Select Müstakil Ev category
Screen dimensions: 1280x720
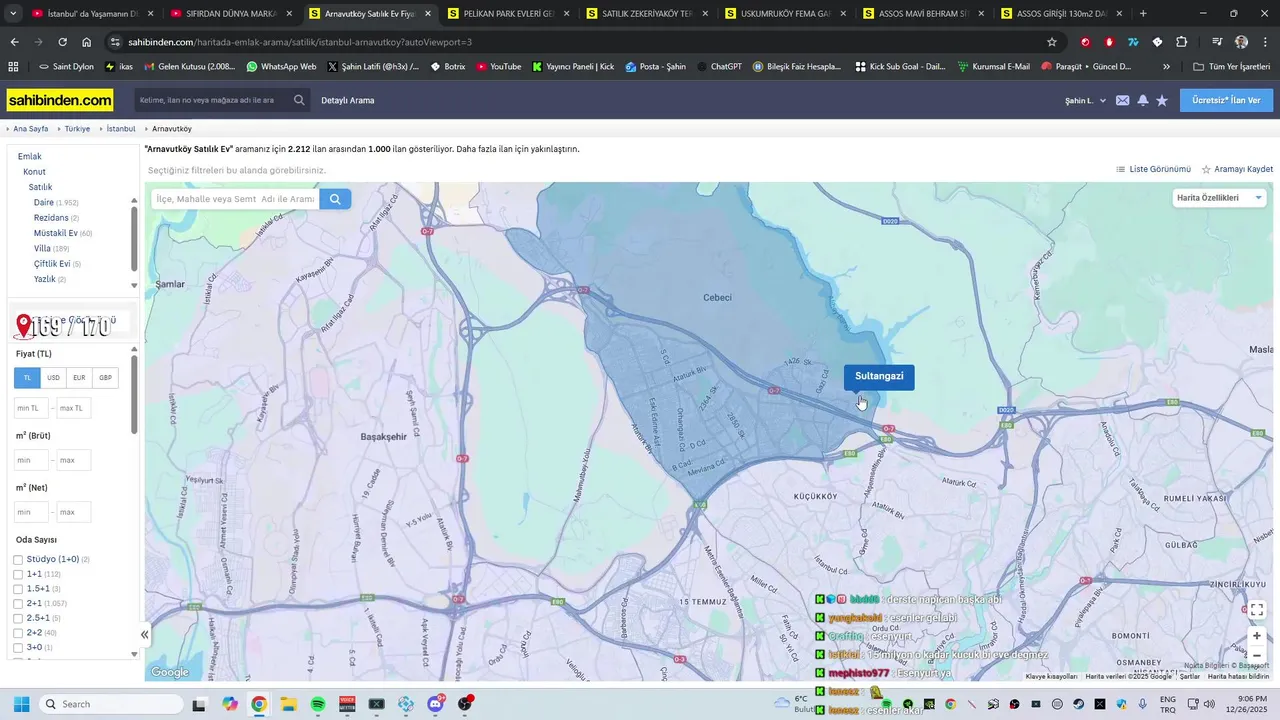click(56, 233)
